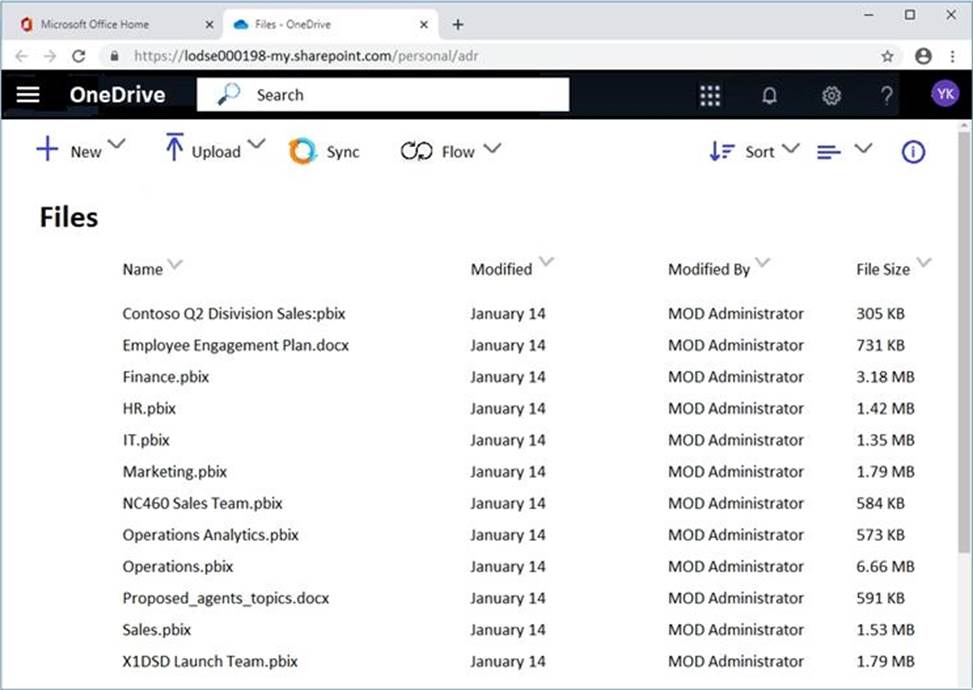973x690 pixels.
Task: Open a new browser tab
Action: click(x=458, y=24)
